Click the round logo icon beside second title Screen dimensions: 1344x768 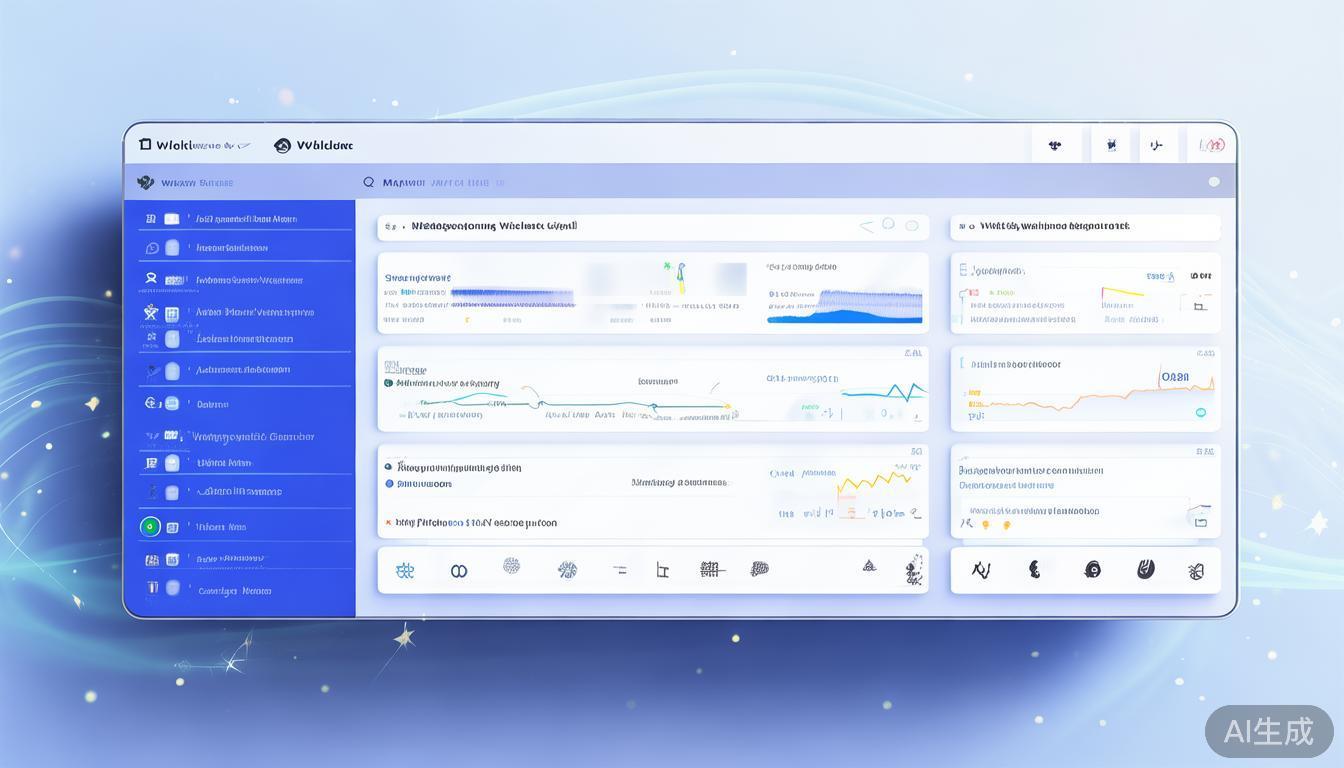tap(282, 145)
